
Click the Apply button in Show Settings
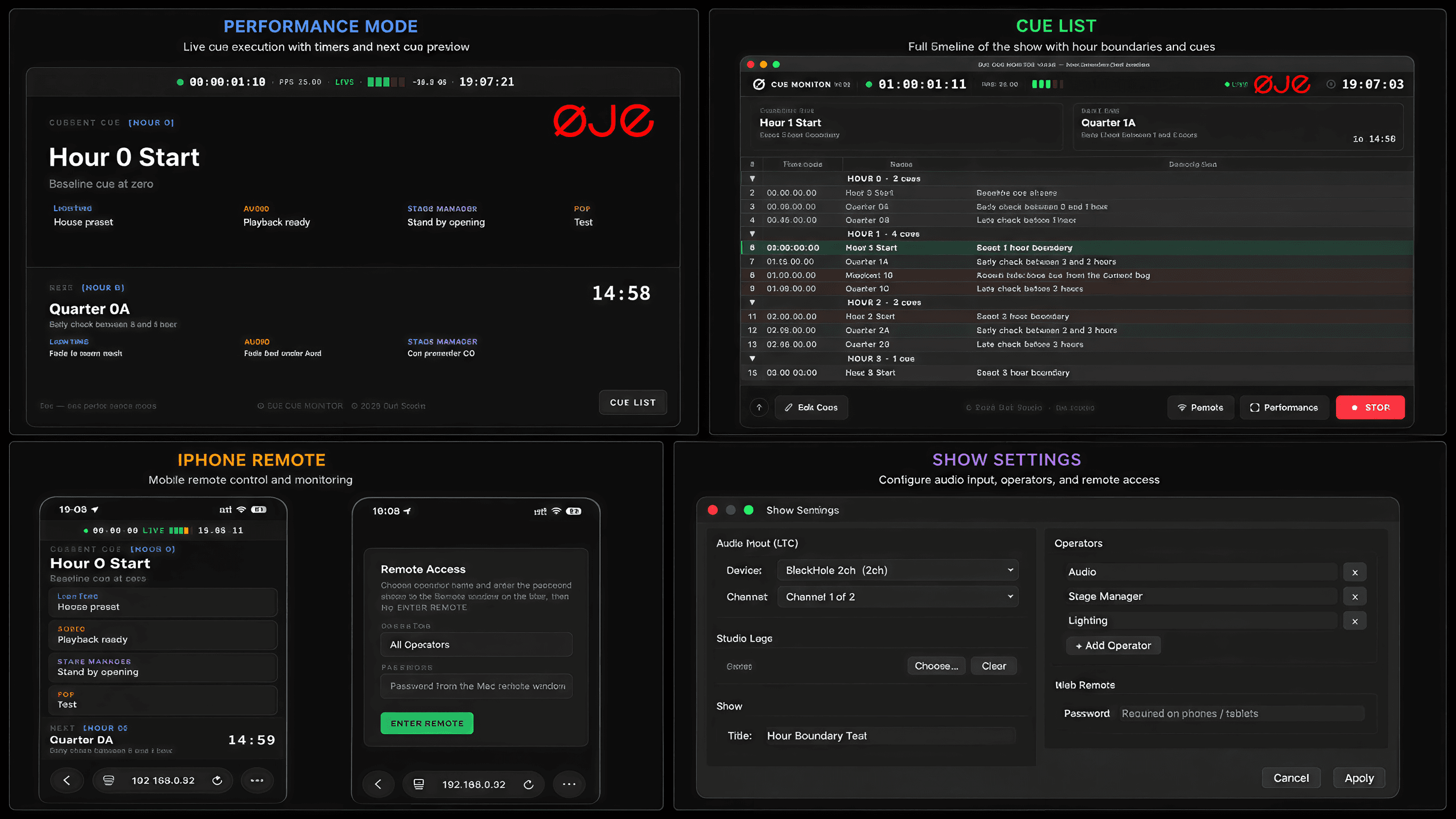(x=1359, y=778)
